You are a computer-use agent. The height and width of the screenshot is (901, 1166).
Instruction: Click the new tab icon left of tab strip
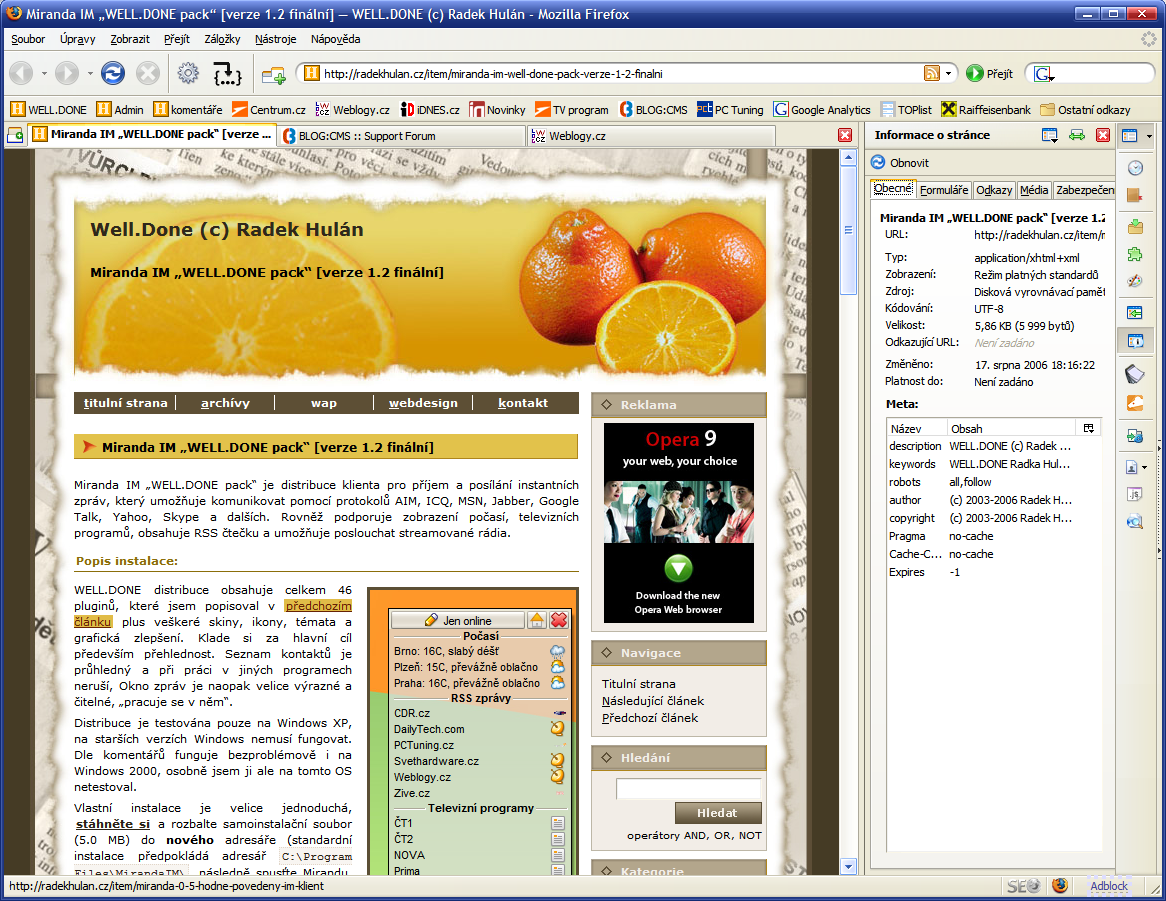(15, 135)
